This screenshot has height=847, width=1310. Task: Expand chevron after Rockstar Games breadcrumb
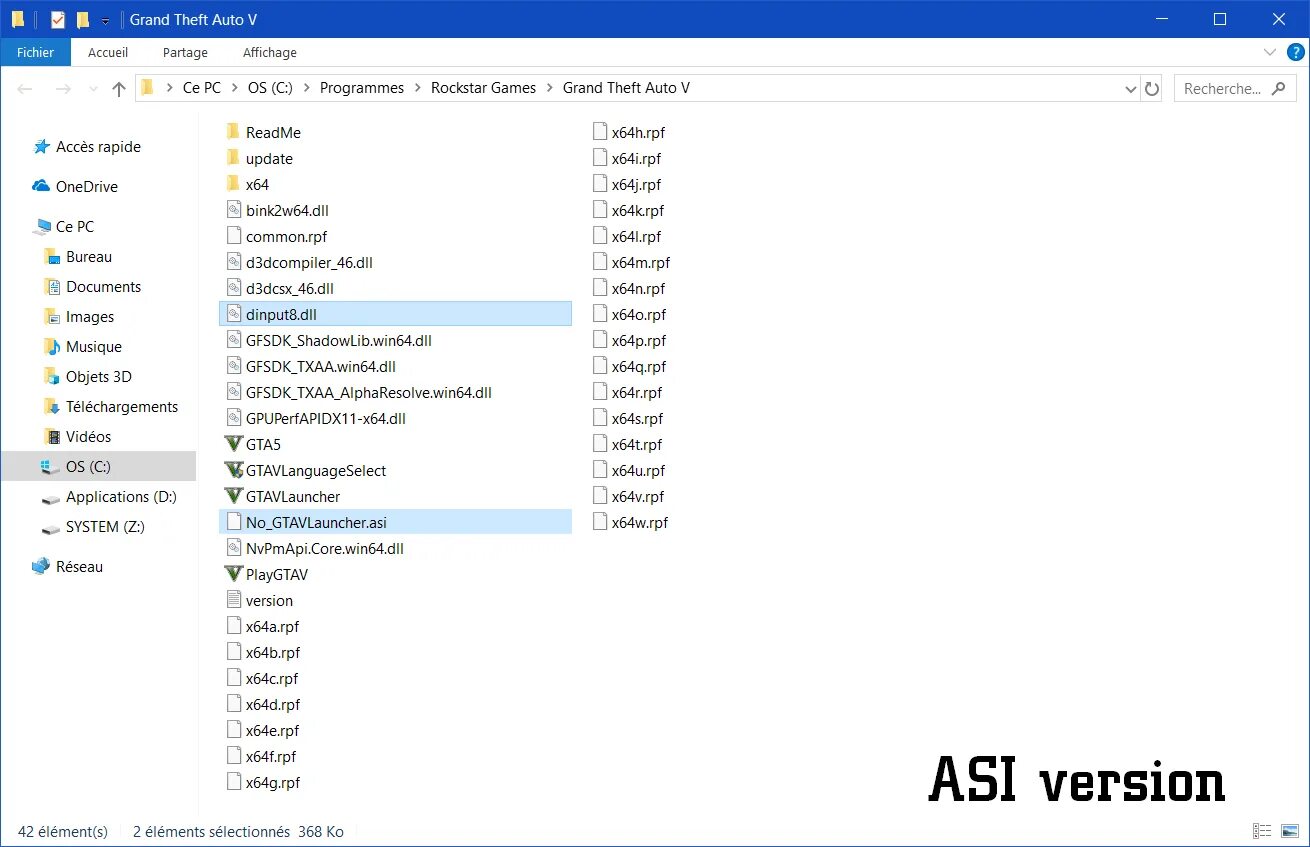[x=549, y=88]
